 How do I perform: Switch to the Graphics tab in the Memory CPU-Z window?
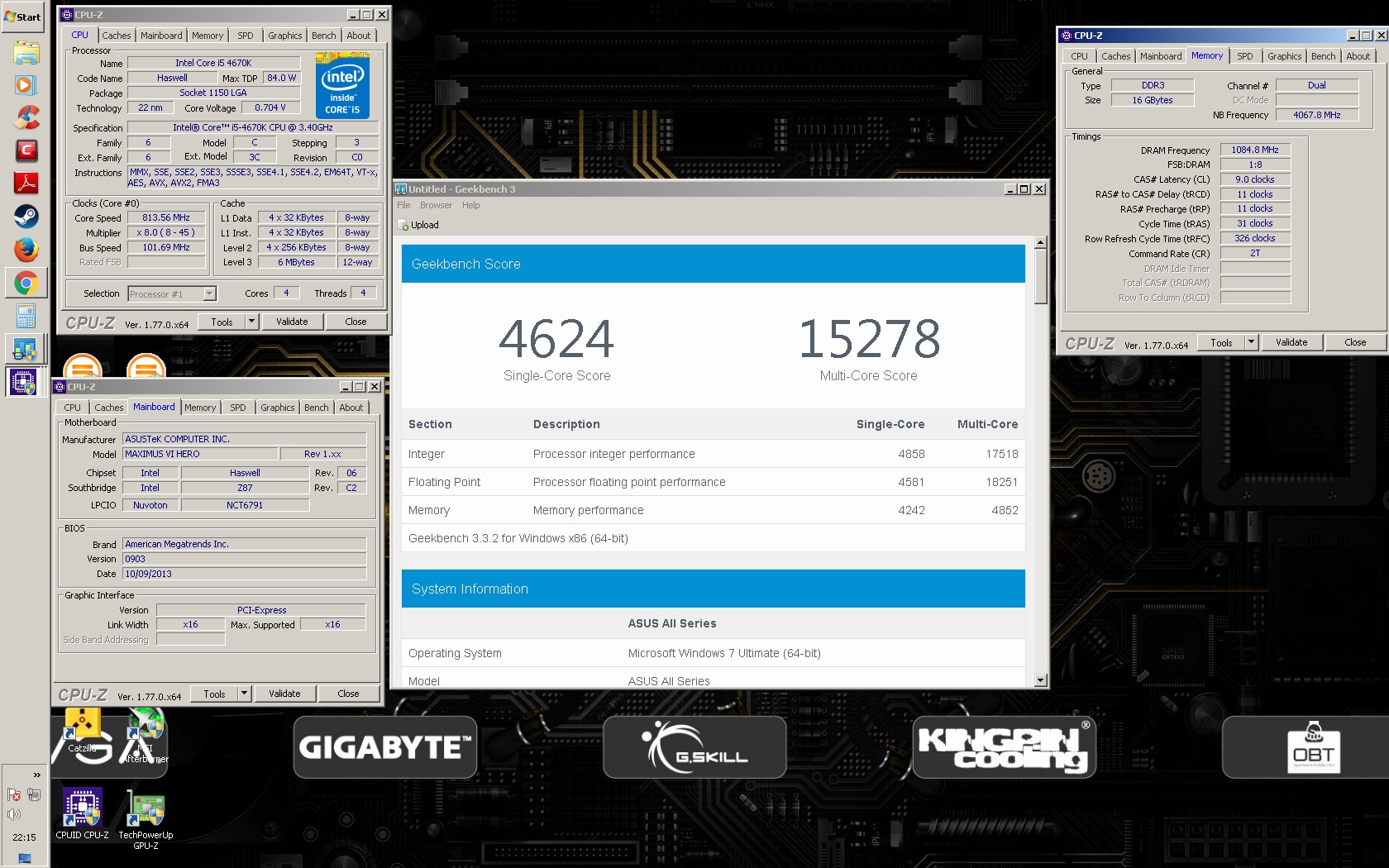click(x=1285, y=56)
